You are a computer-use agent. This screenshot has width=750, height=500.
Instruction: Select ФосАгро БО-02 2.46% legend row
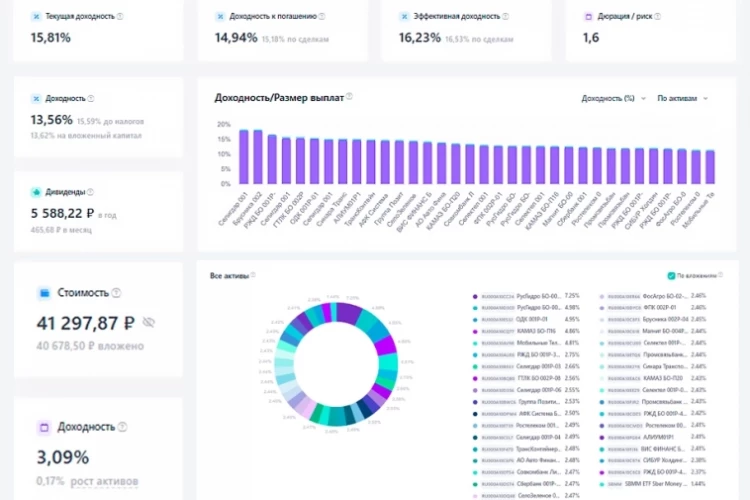tap(653, 297)
